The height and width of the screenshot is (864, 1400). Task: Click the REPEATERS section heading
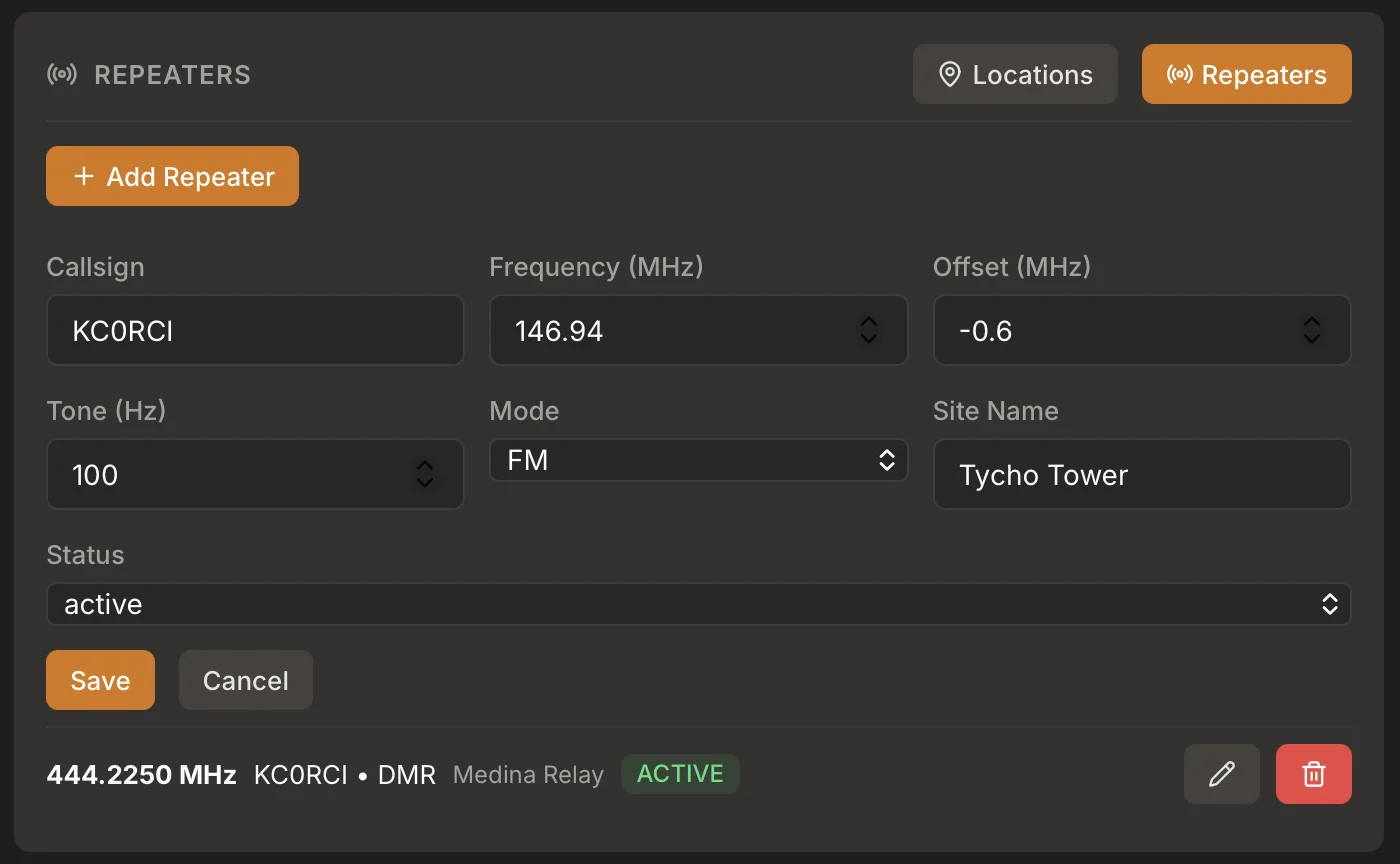click(172, 75)
